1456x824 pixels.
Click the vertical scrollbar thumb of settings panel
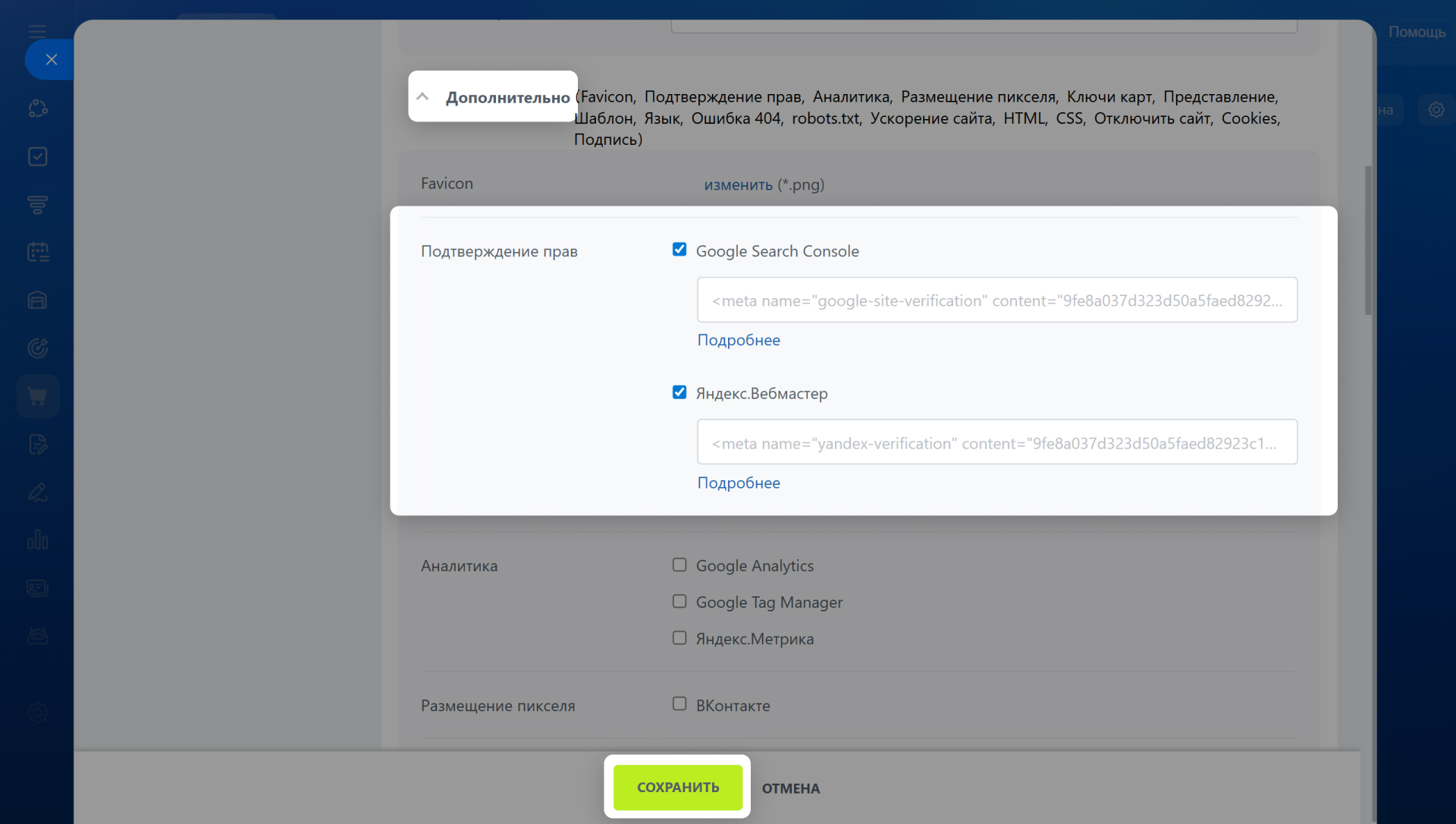pyautogui.click(x=1368, y=240)
